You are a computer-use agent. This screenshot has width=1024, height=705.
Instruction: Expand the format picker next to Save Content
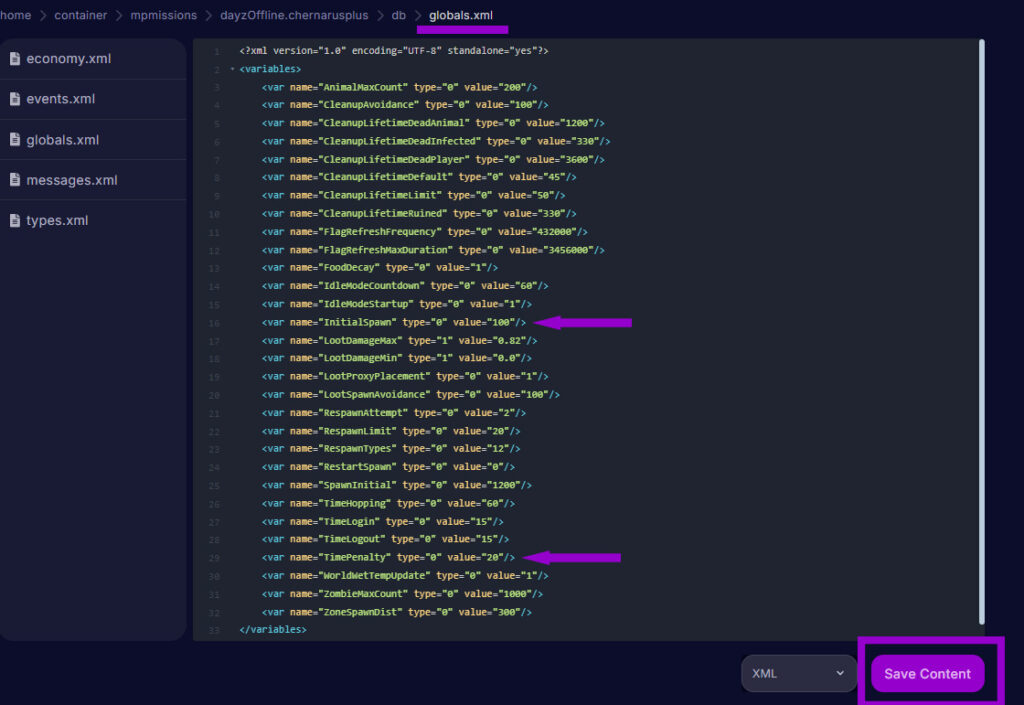[x=798, y=673]
